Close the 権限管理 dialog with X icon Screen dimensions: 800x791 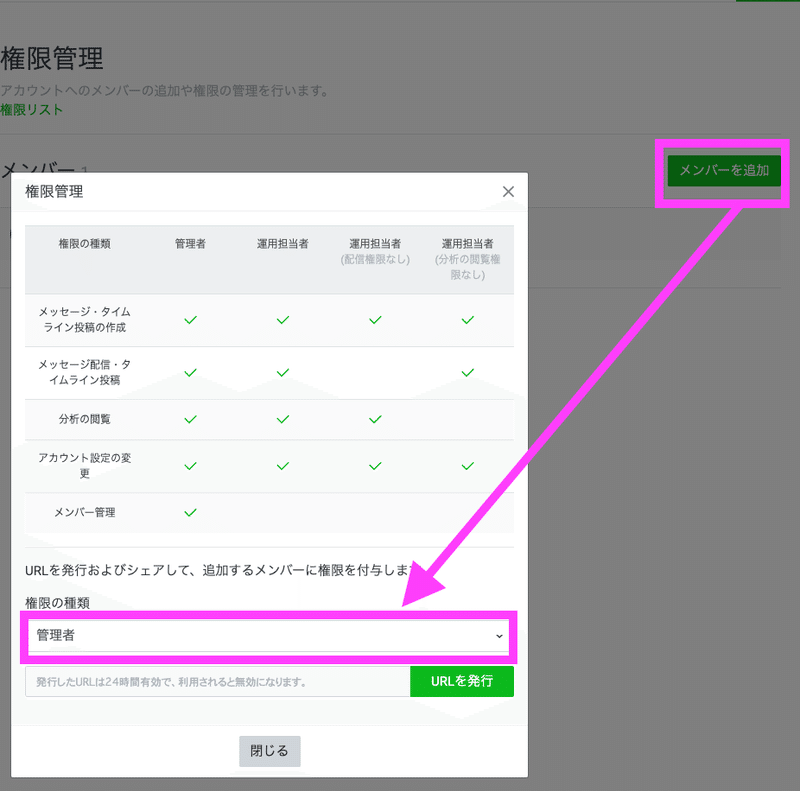coord(508,192)
